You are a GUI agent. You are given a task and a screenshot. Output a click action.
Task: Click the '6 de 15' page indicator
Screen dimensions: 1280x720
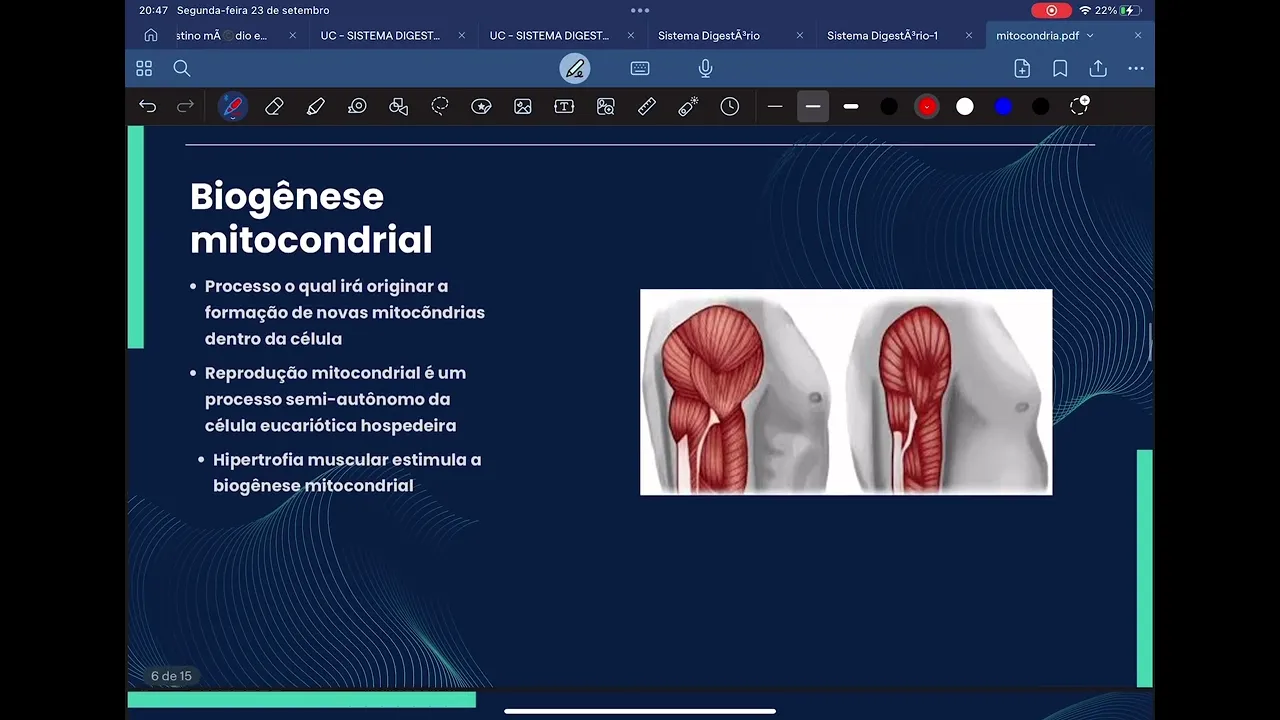[171, 676]
